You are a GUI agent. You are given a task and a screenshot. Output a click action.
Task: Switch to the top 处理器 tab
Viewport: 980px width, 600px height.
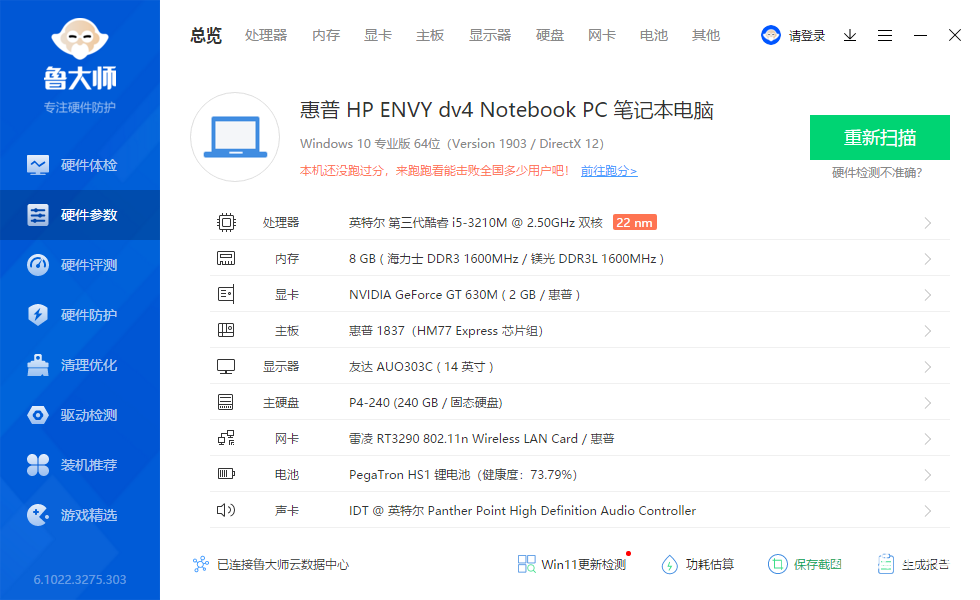click(266, 35)
